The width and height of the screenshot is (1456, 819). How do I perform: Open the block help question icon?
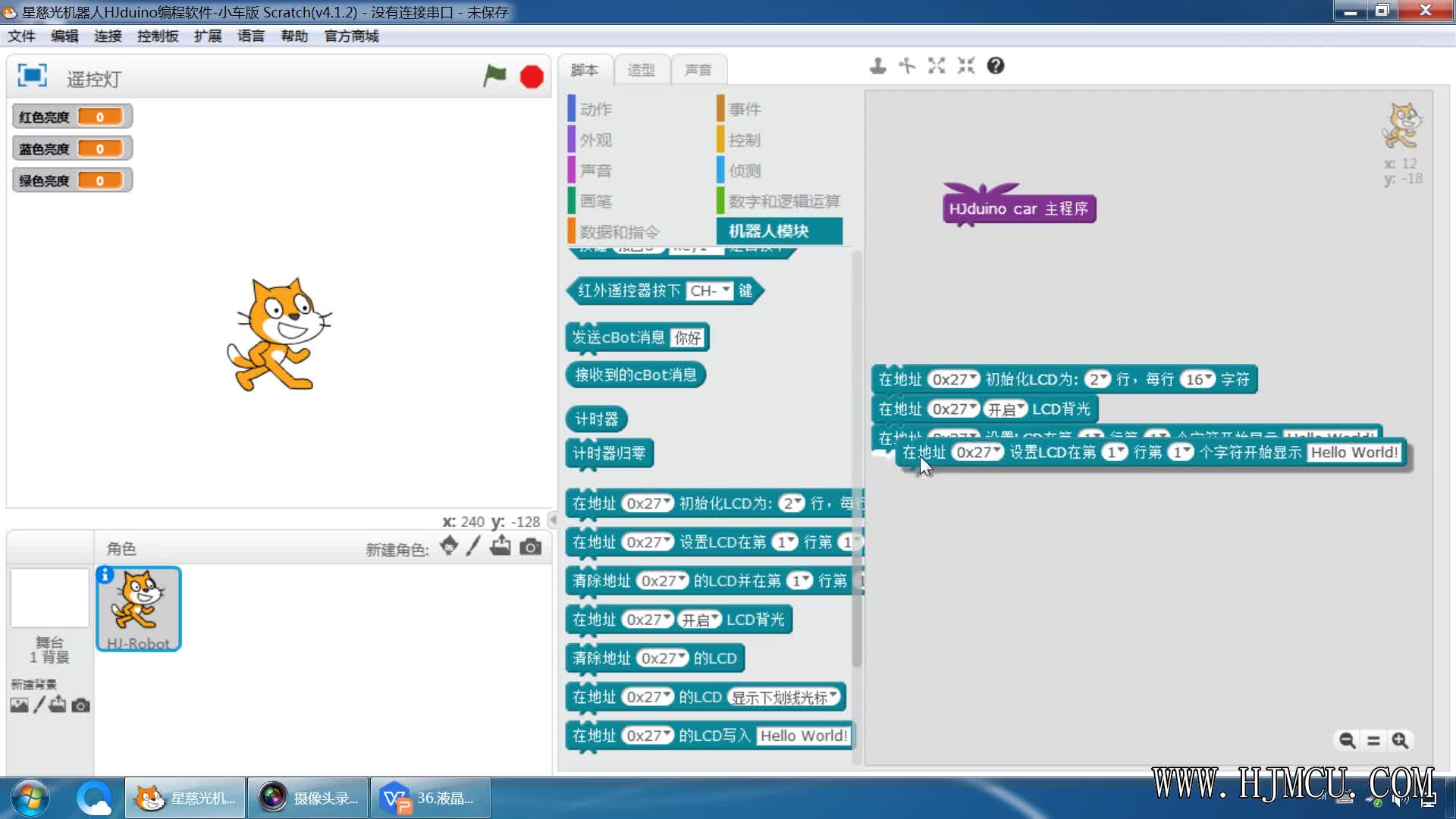pos(995,66)
